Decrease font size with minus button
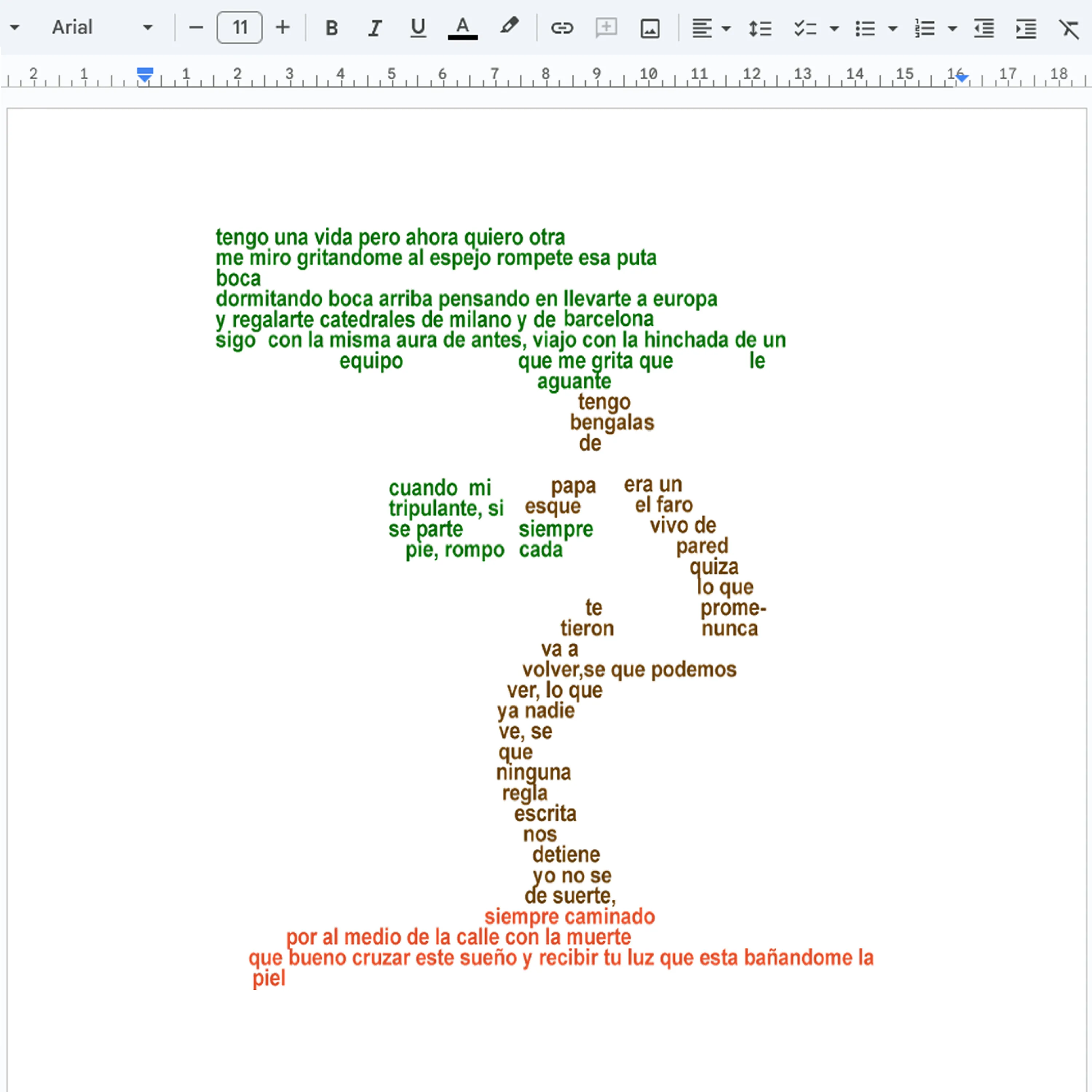The width and height of the screenshot is (1092, 1092). (195, 28)
